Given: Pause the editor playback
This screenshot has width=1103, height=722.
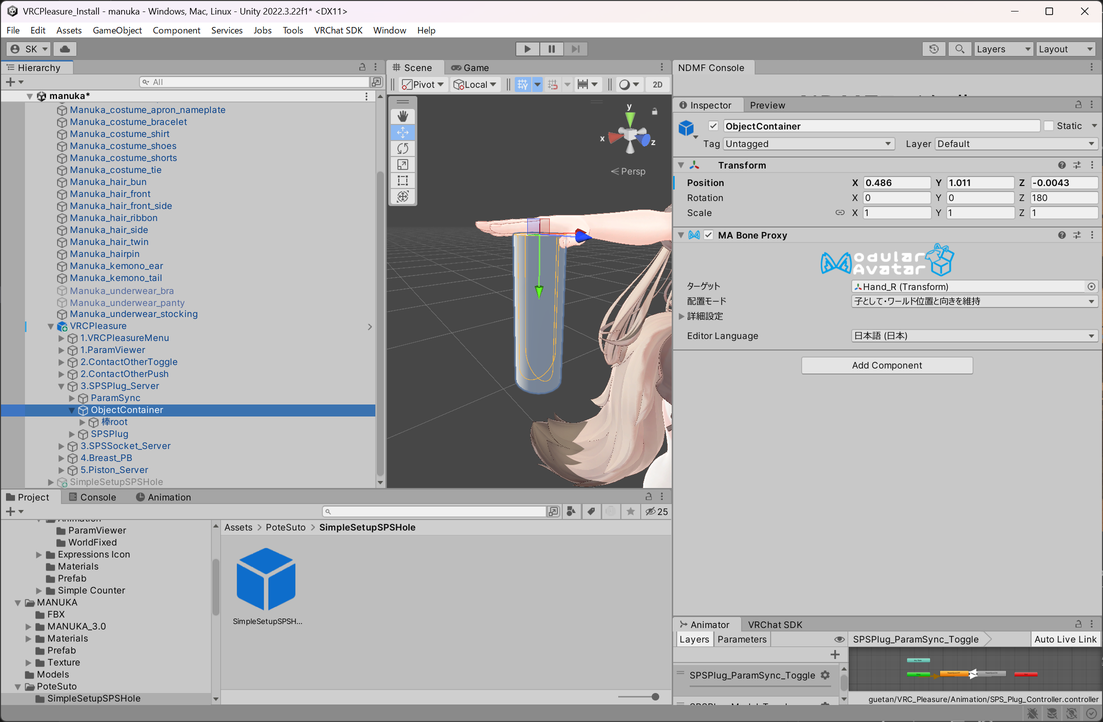Looking at the screenshot, I should [552, 49].
